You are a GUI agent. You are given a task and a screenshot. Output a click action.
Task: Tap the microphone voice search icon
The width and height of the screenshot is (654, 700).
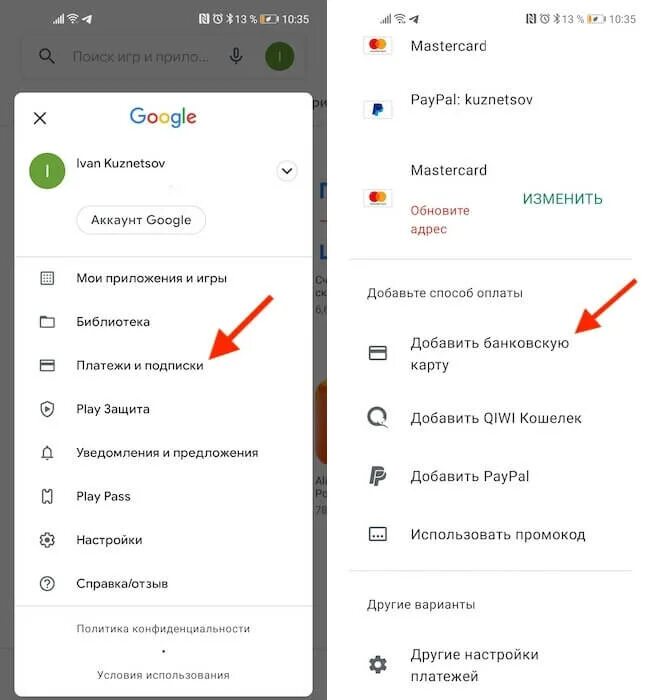click(236, 56)
